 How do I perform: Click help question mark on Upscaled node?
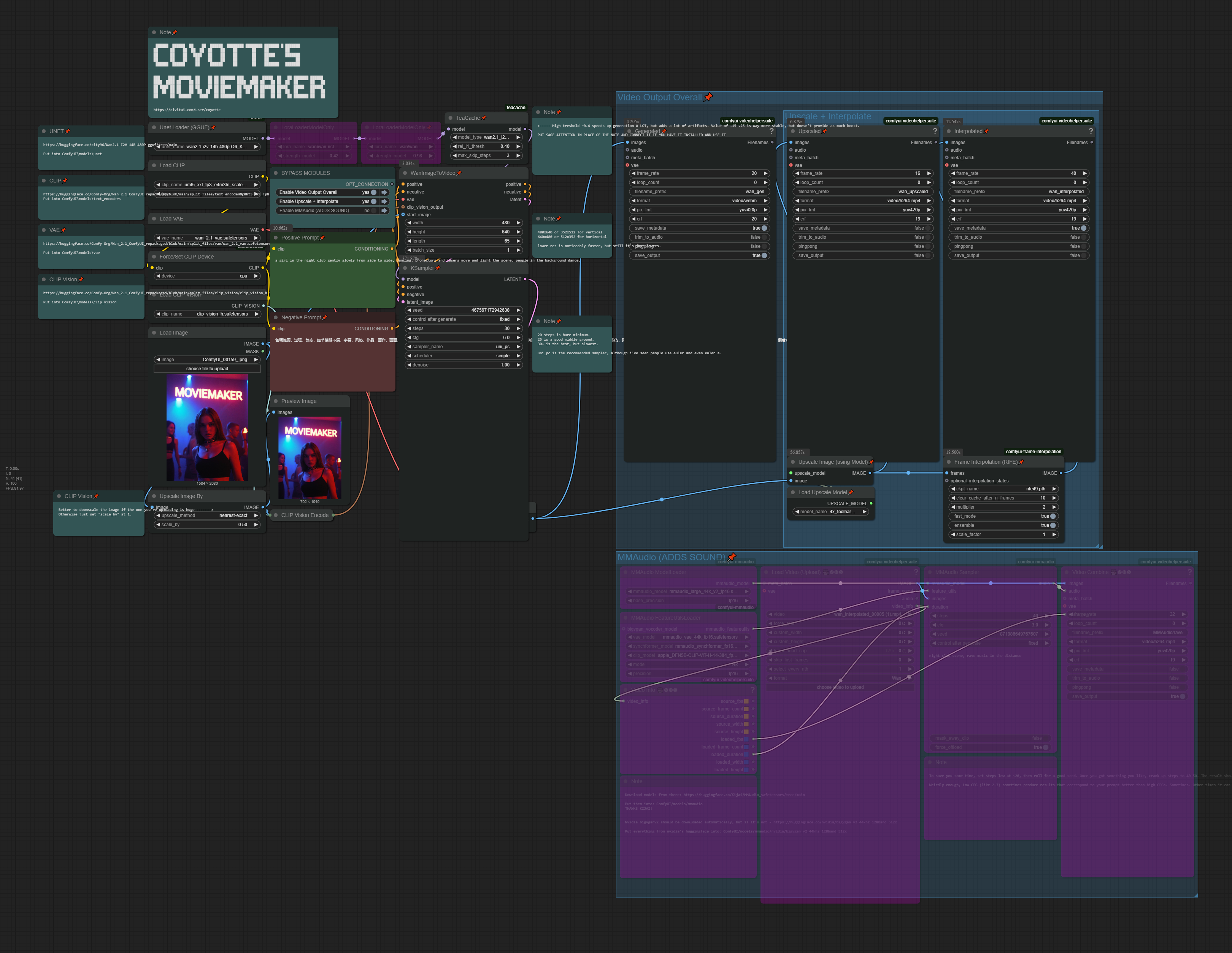[x=935, y=132]
